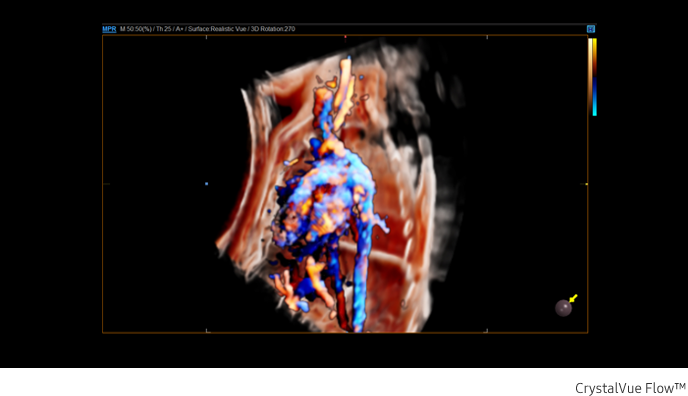Click the MPR link in the header
Image resolution: width=688 pixels, height=396 pixels.
click(109, 29)
